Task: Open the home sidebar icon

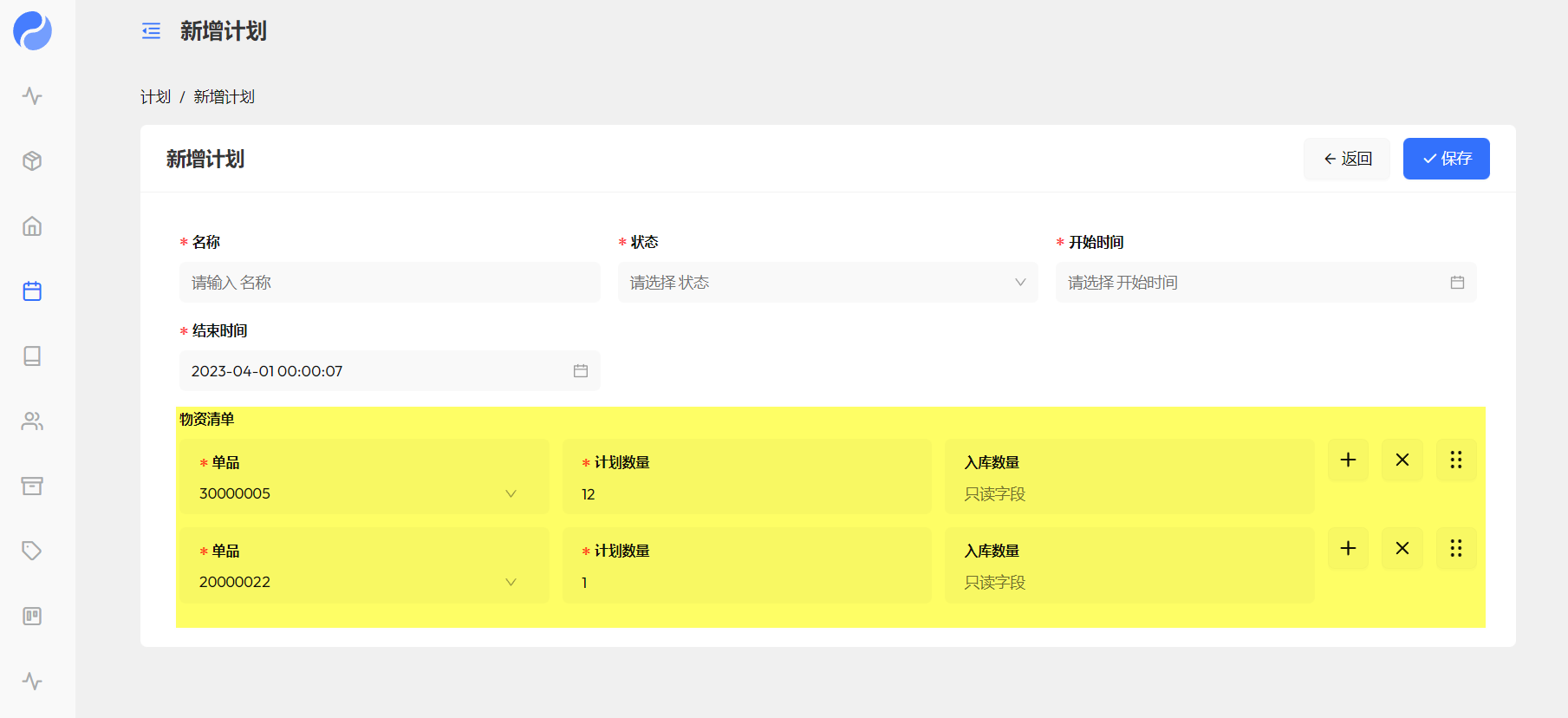Action: (32, 226)
